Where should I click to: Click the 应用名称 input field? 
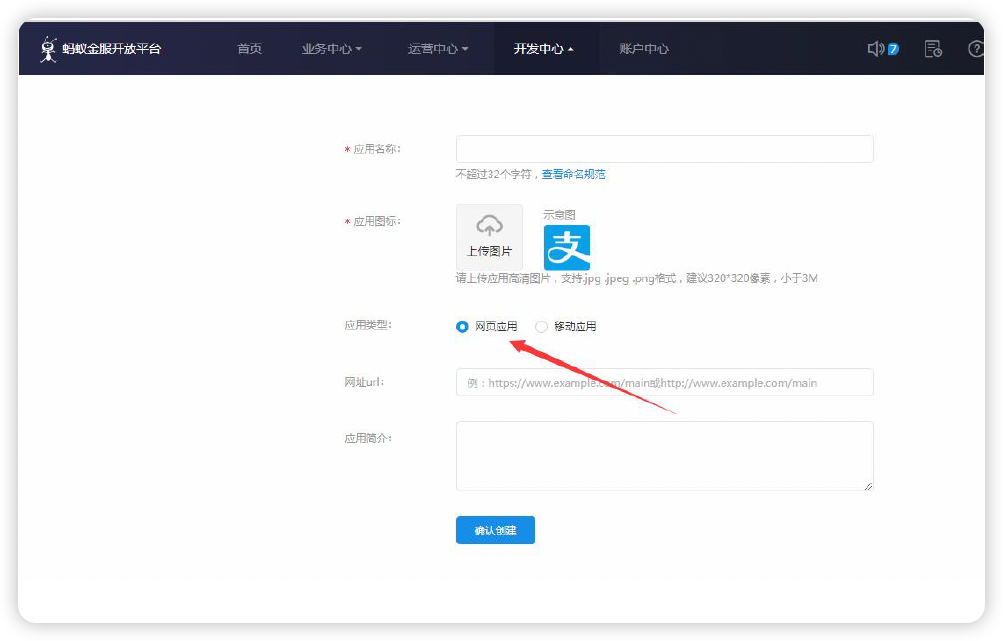[x=663, y=148]
